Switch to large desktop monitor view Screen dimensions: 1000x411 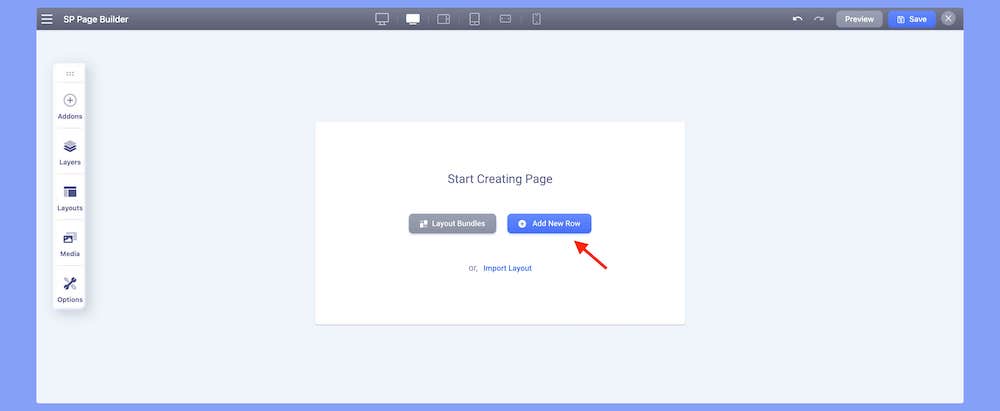tap(381, 19)
